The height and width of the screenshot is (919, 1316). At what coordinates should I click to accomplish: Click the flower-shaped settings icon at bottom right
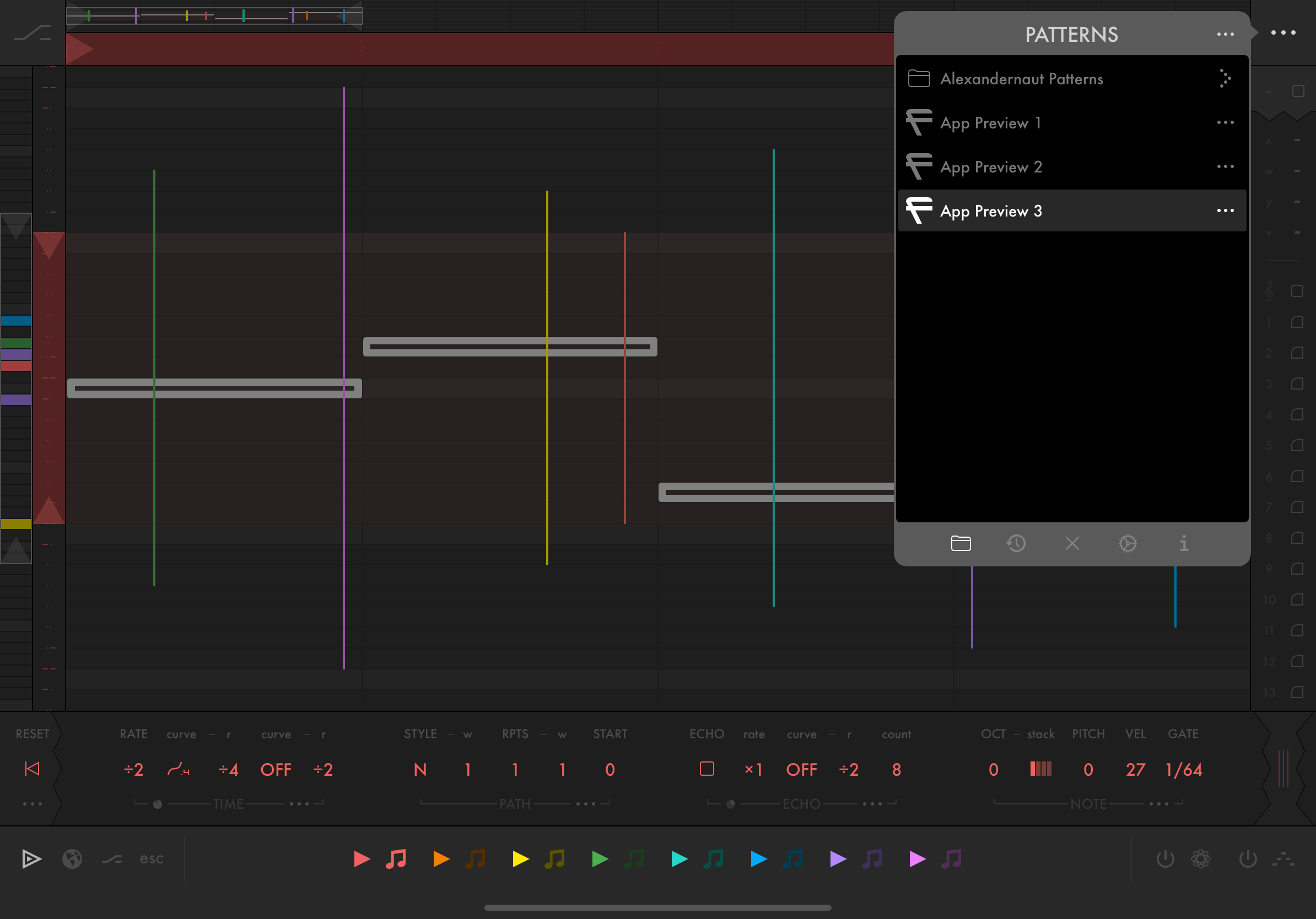pos(1201,859)
